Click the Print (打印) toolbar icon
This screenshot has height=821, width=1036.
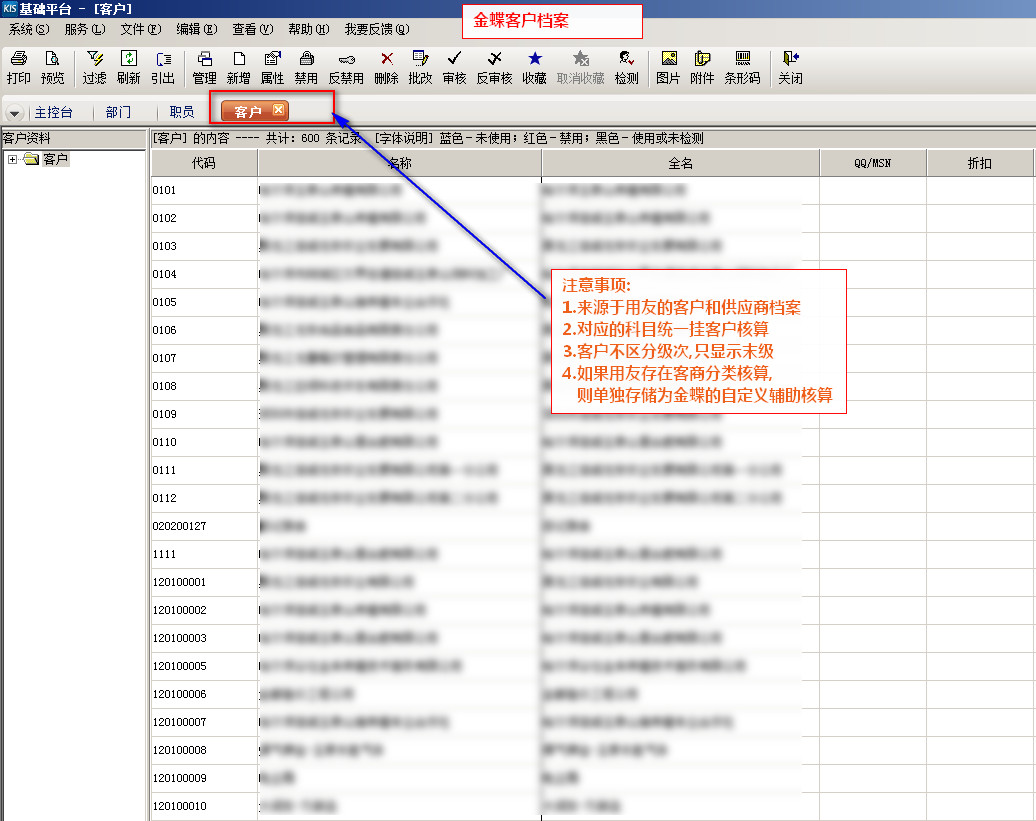(18, 67)
